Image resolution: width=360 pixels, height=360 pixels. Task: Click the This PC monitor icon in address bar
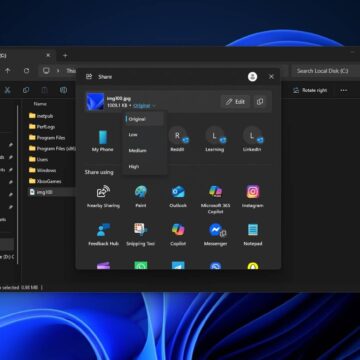[46, 71]
